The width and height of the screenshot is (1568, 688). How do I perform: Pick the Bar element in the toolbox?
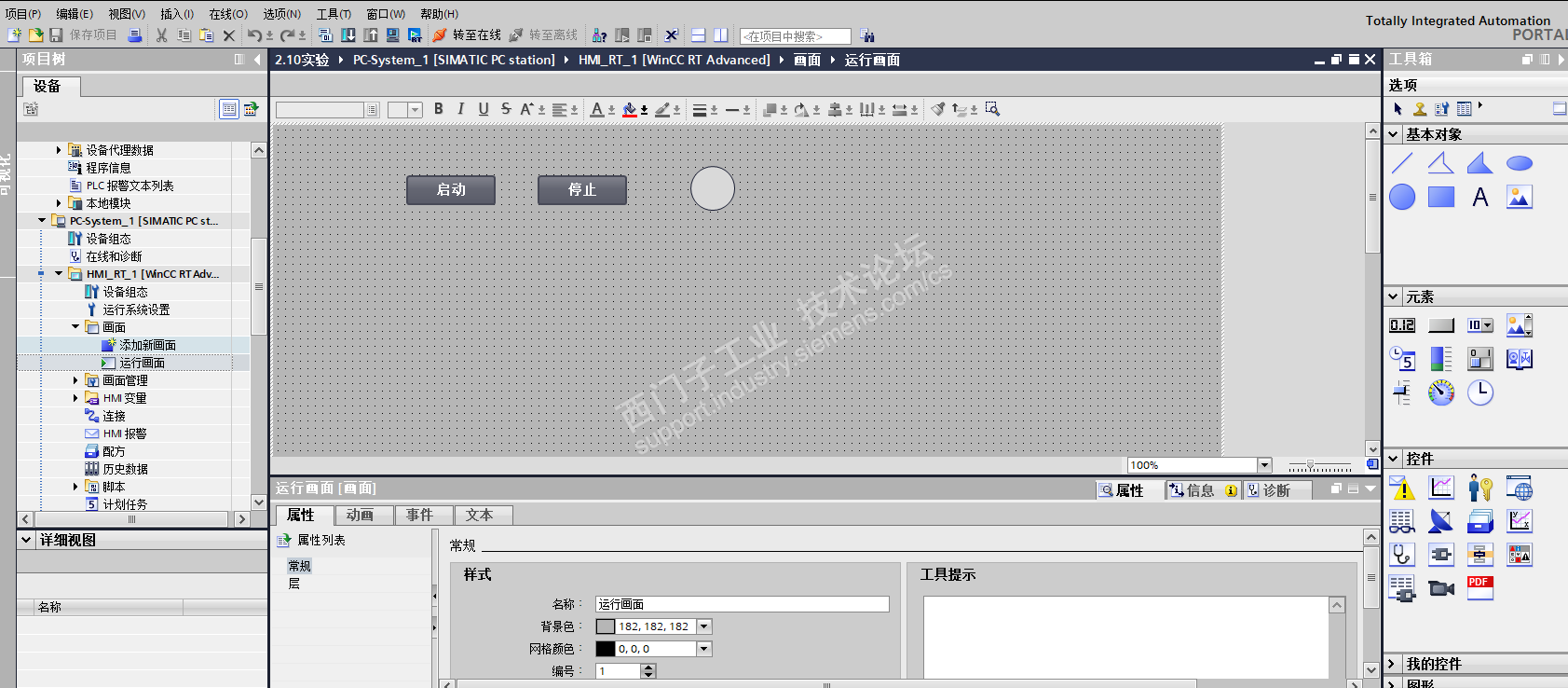(1441, 359)
